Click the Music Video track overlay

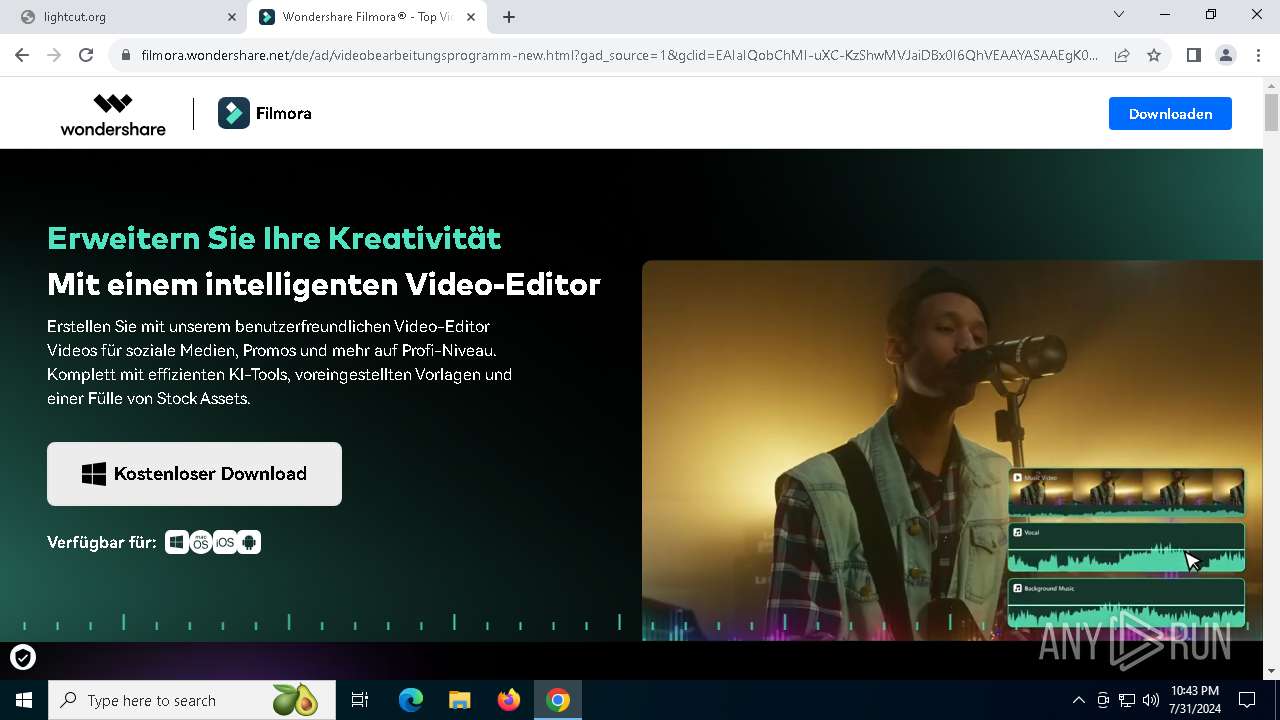pos(1126,493)
